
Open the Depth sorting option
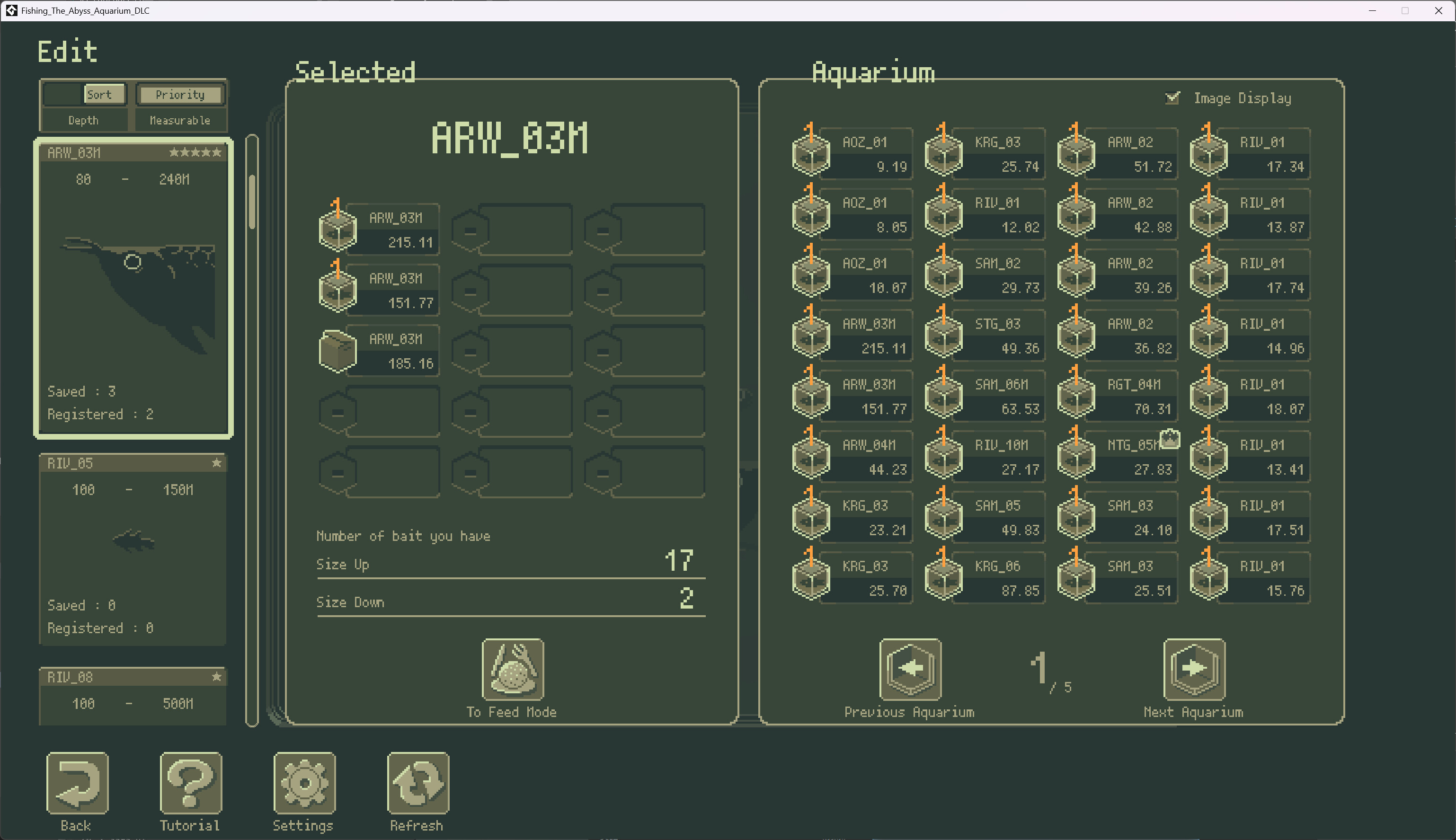84,120
